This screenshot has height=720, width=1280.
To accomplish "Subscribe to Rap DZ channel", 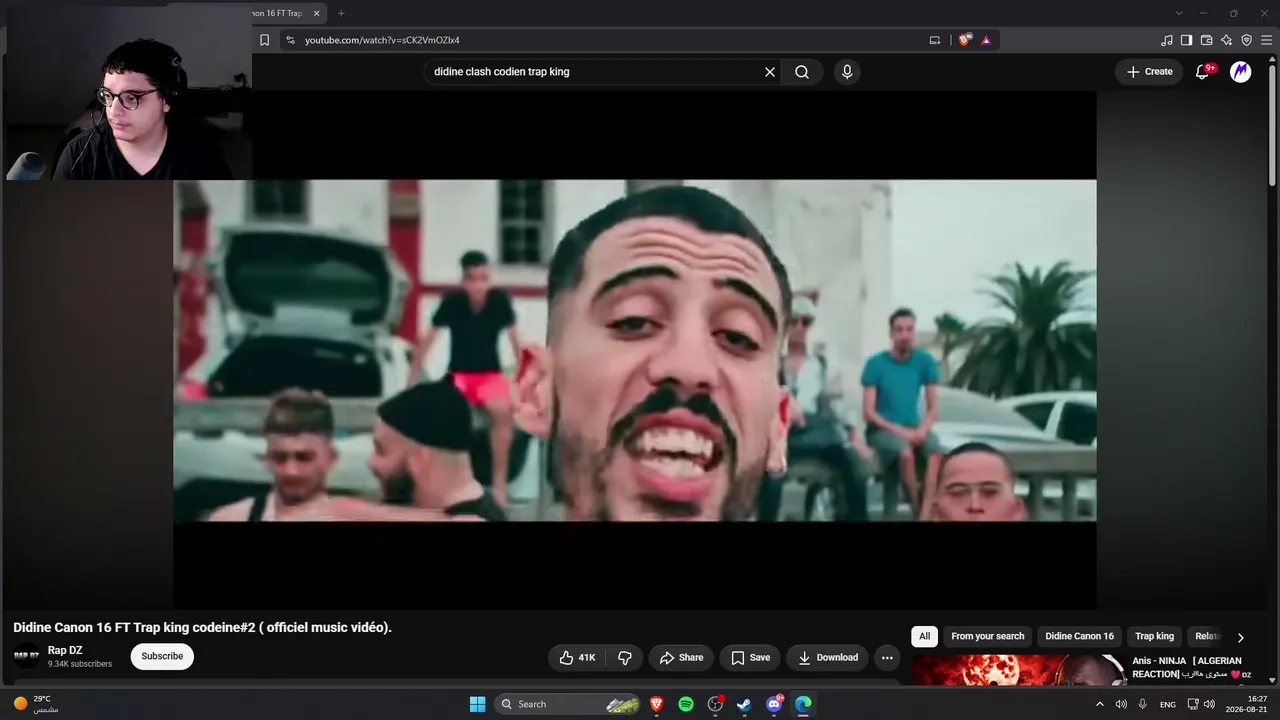I will [162, 656].
